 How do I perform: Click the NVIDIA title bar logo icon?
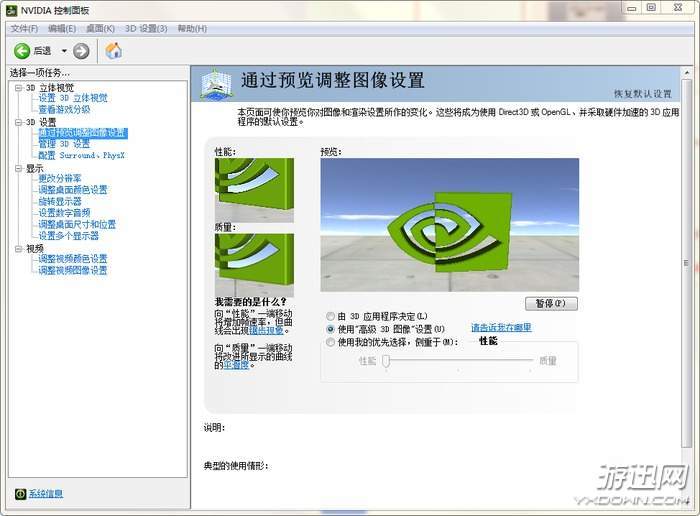[x=12, y=10]
